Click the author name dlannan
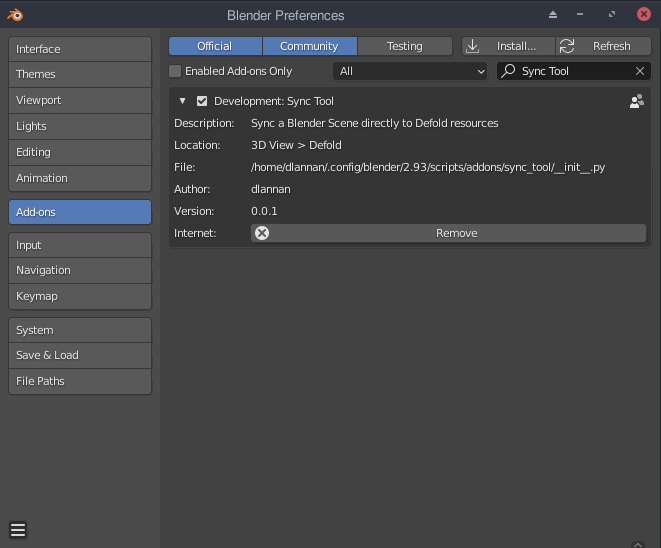Screen dimensions: 661x548 pos(271,189)
